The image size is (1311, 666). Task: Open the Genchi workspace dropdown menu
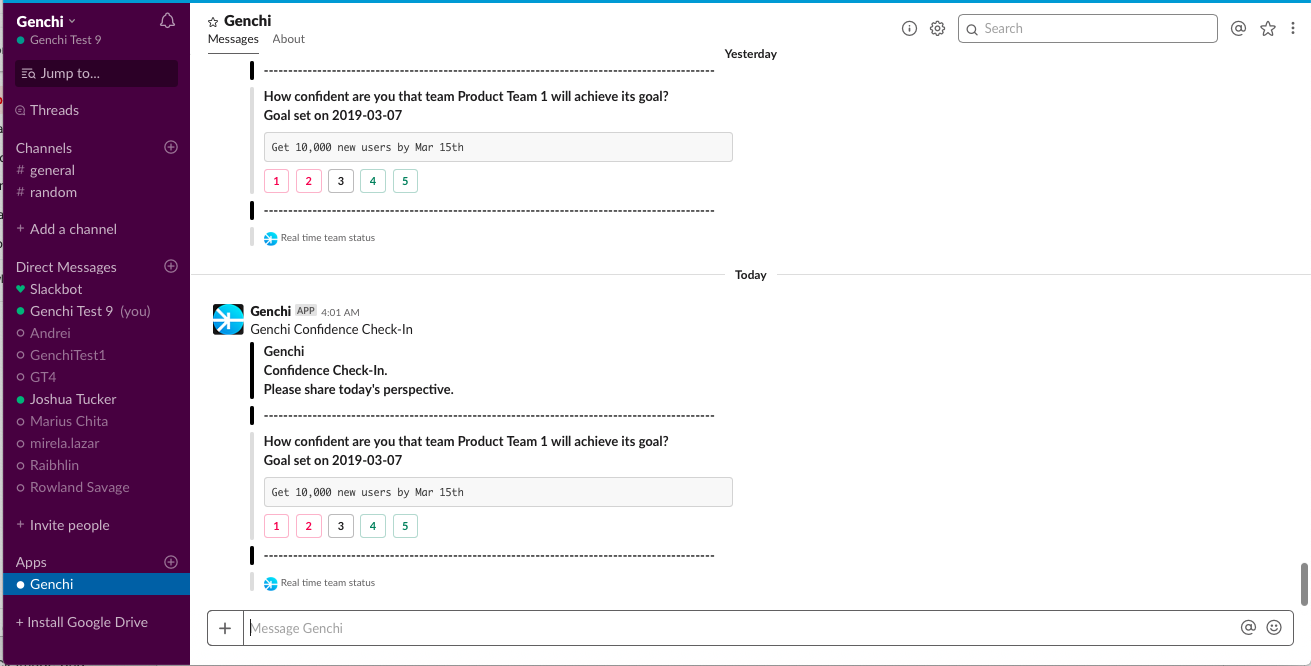pyautogui.click(x=46, y=21)
